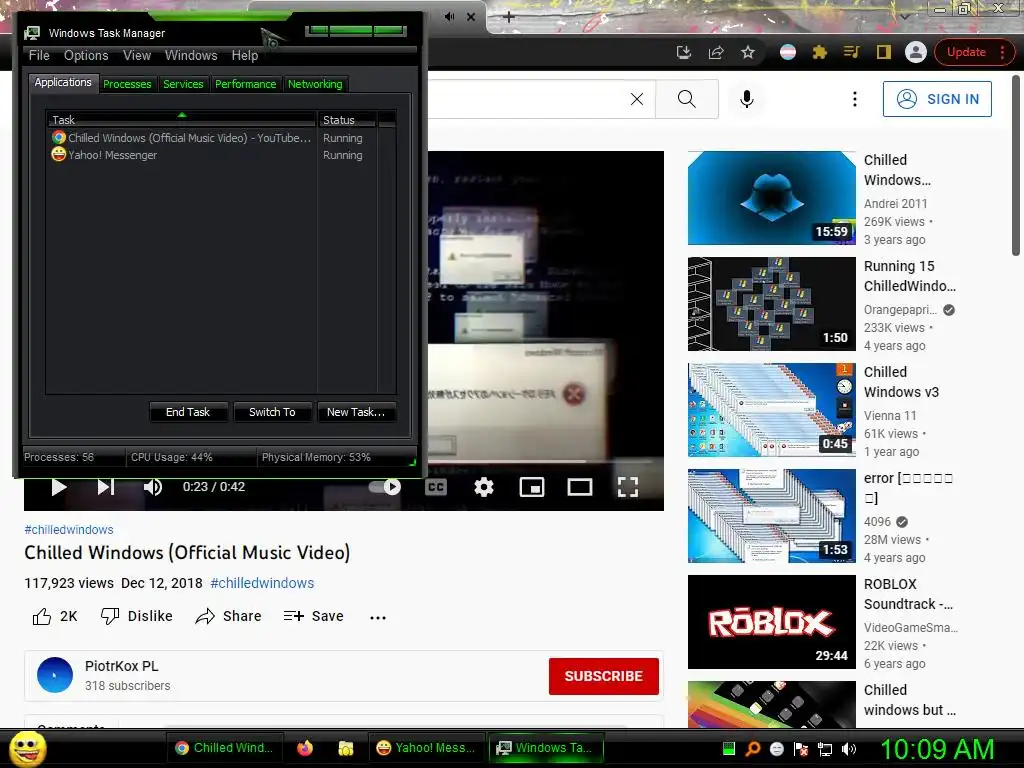Viewport: 1024px width, 768px height.
Task: Mute the tab via speaker icon
Action: (x=449, y=17)
